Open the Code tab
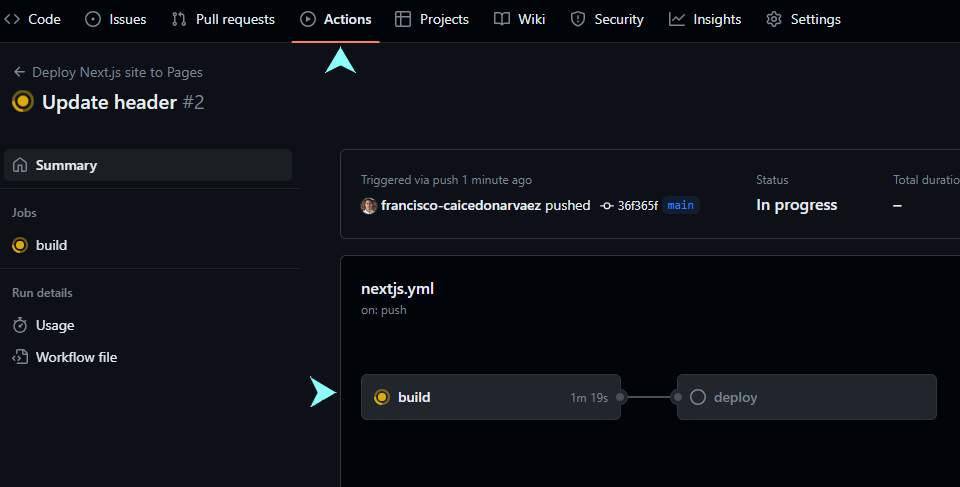Viewport: 960px width, 487px height. click(32, 20)
